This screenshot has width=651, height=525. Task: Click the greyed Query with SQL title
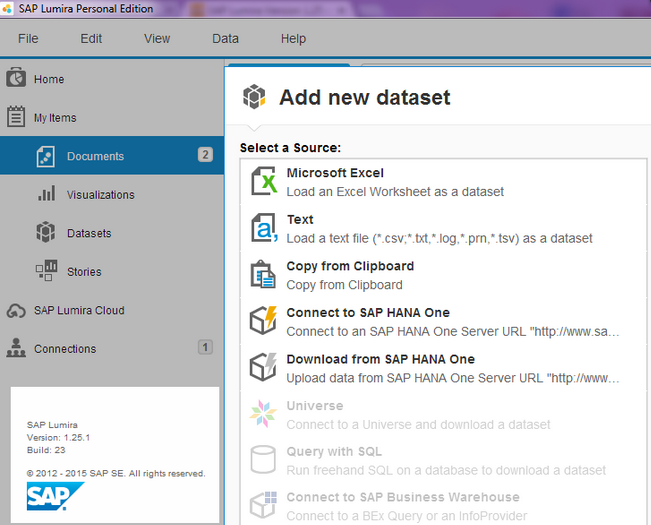(334, 452)
